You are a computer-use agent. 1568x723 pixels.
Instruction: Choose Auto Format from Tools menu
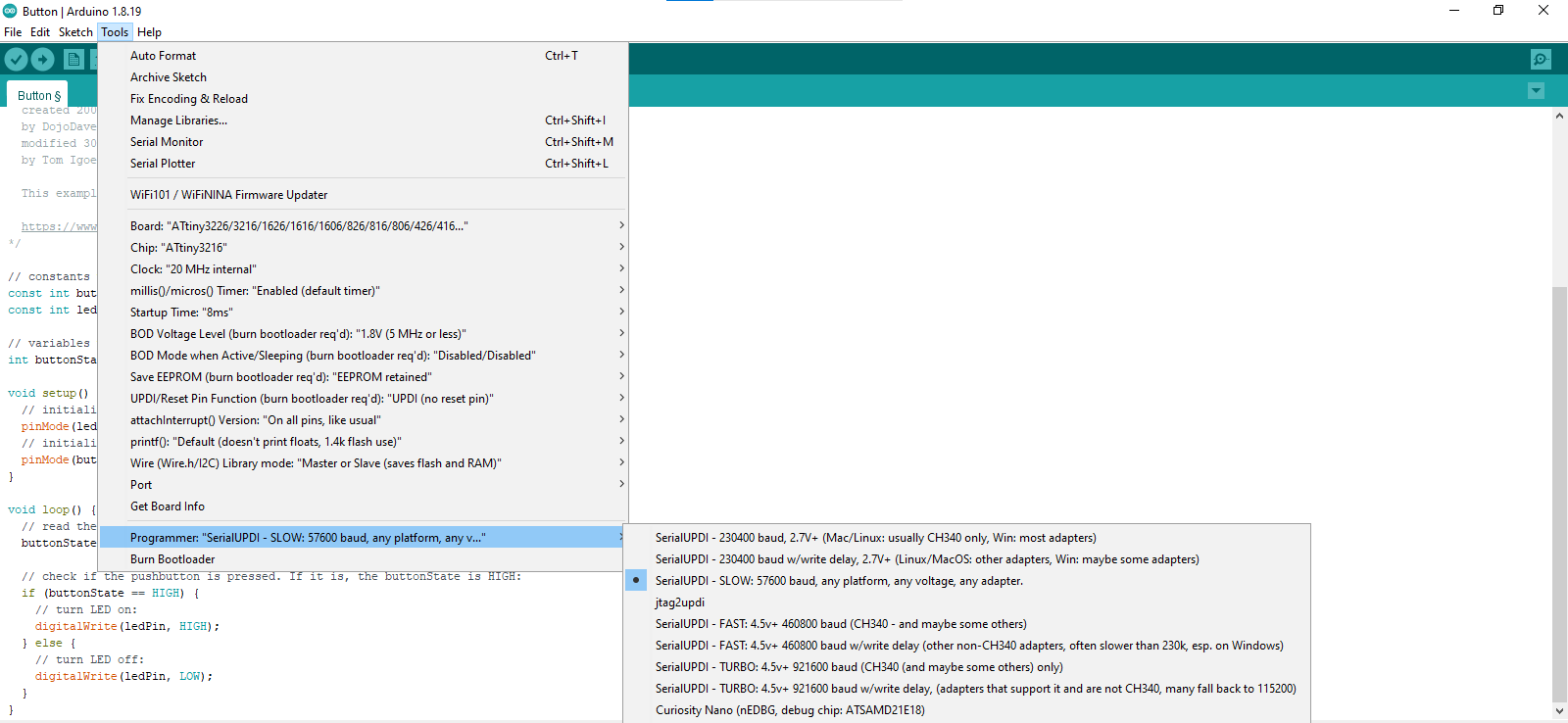(x=363, y=56)
